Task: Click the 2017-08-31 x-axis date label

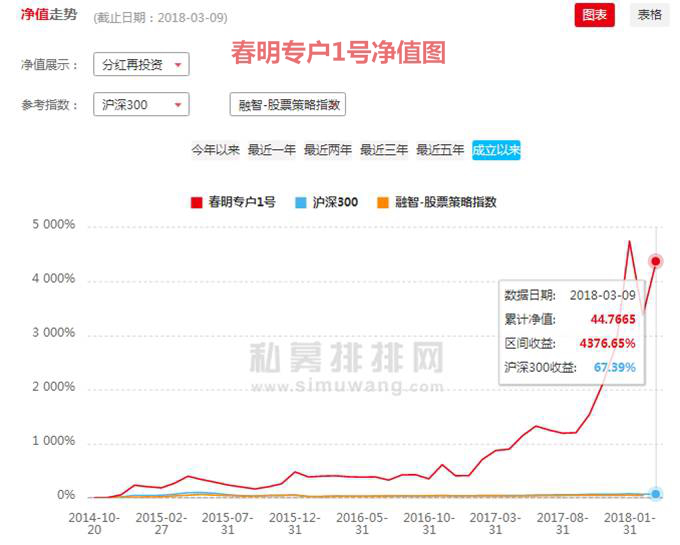Action: [562, 523]
